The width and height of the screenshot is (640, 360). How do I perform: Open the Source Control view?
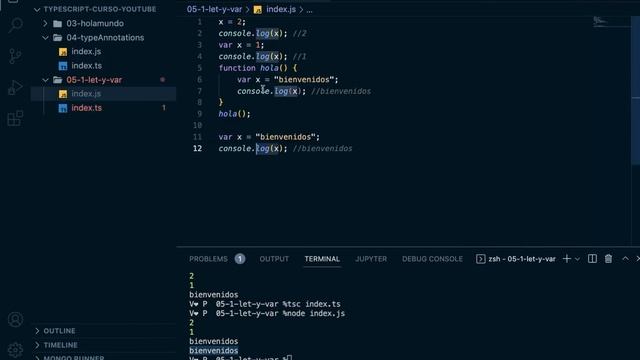(x=15, y=56)
